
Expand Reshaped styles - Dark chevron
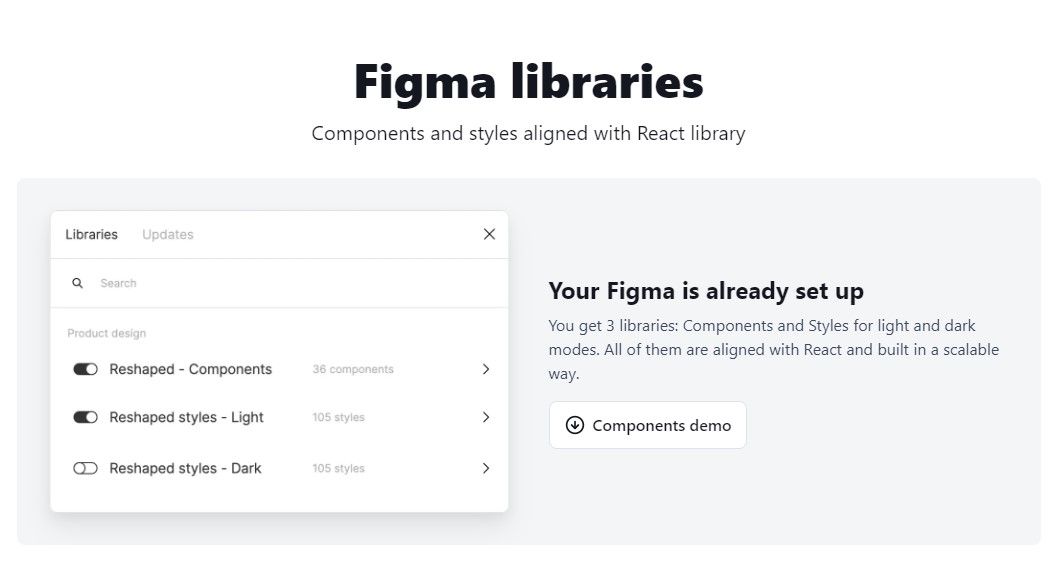point(486,468)
